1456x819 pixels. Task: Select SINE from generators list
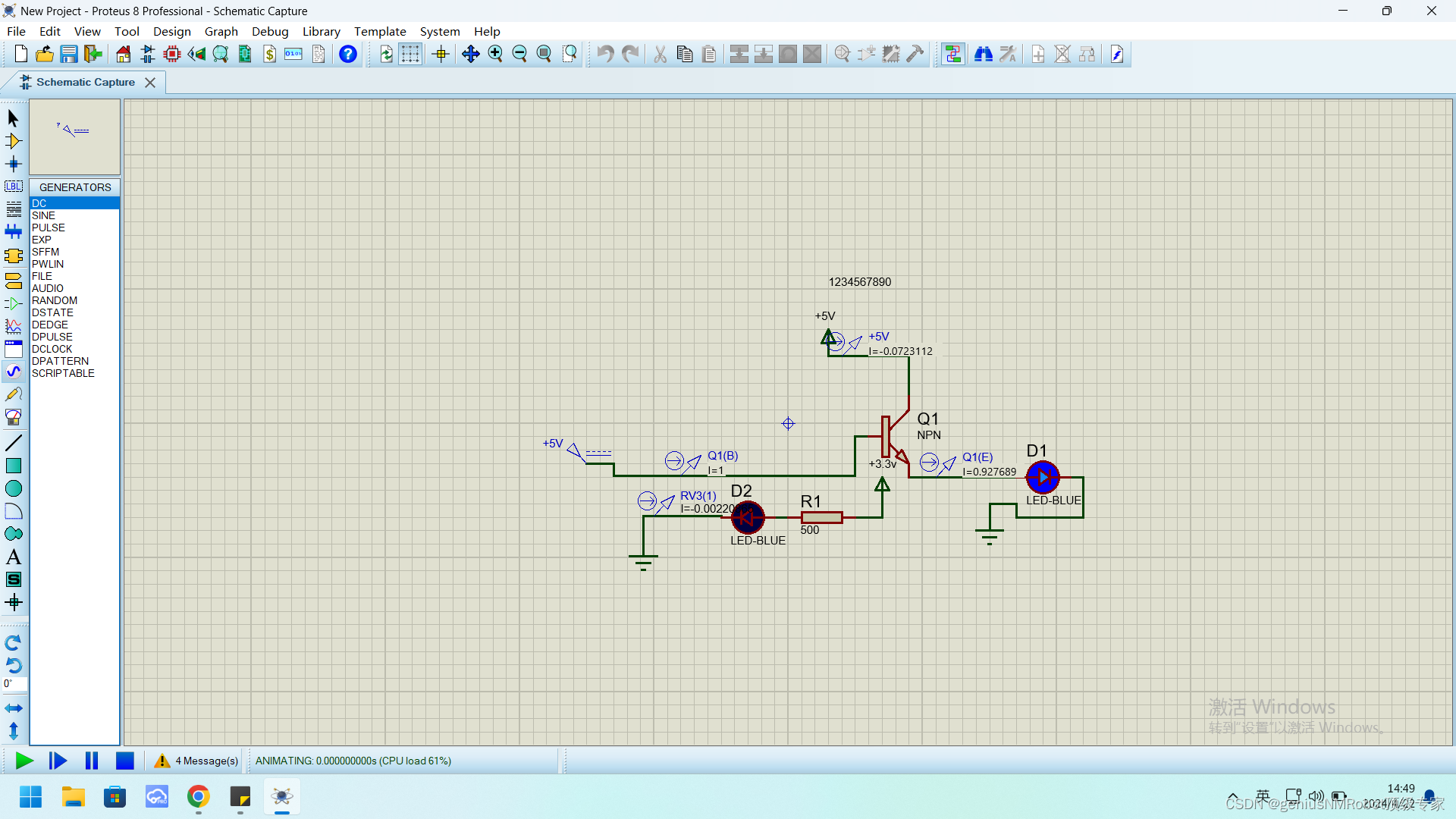pyautogui.click(x=43, y=215)
